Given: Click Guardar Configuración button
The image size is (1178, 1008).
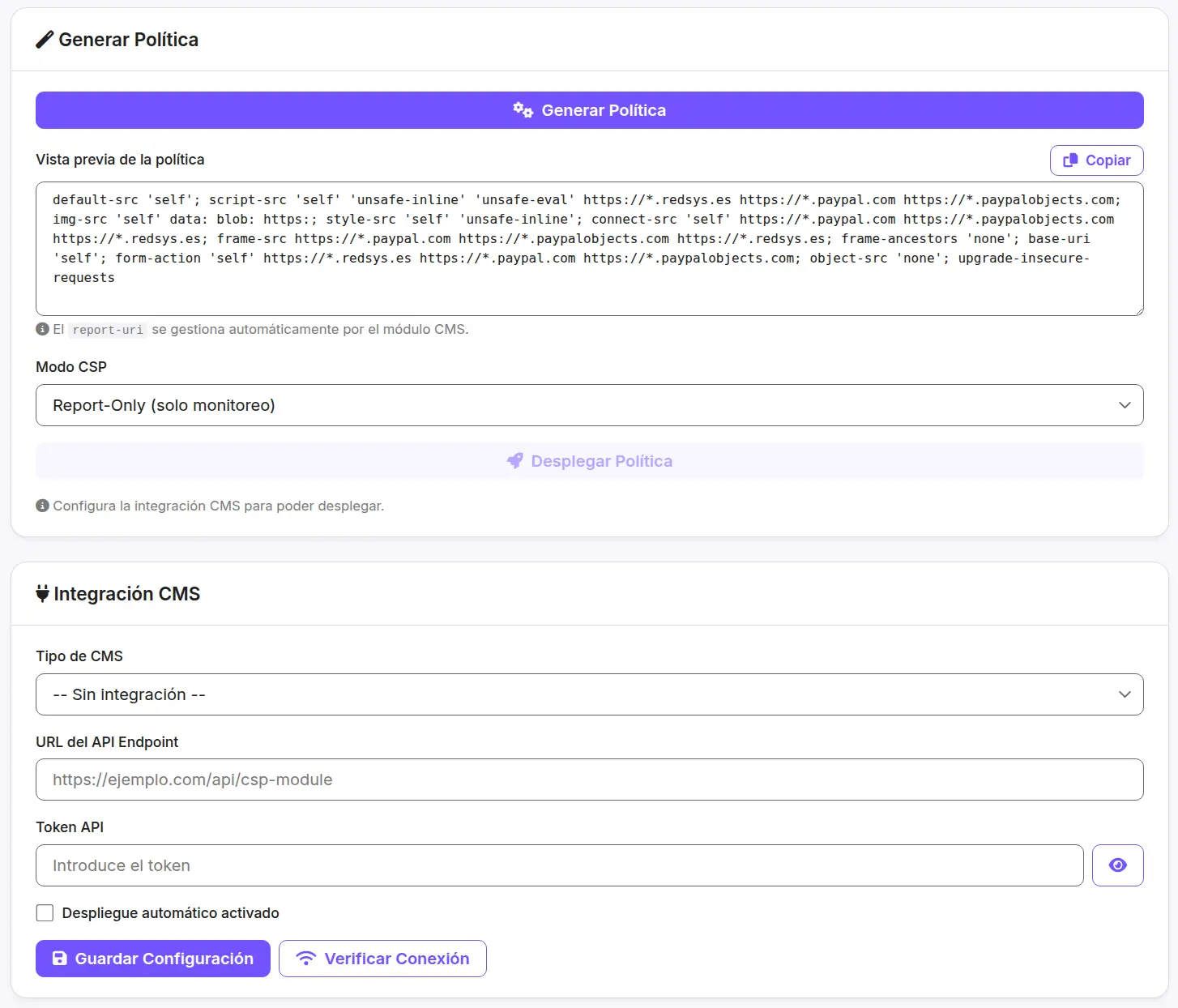Looking at the screenshot, I should (x=152, y=959).
